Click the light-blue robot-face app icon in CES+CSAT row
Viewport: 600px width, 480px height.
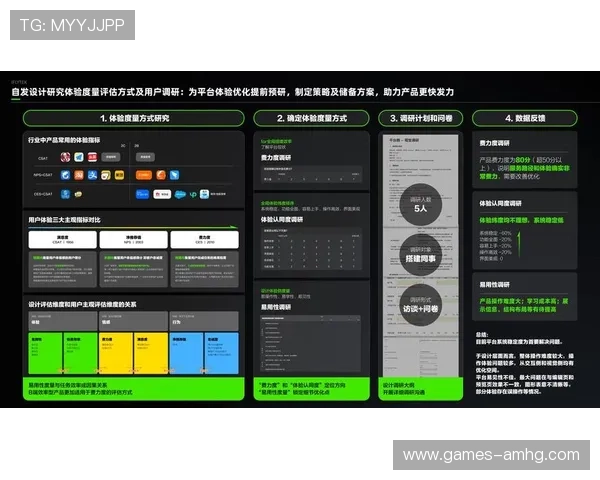204,194
